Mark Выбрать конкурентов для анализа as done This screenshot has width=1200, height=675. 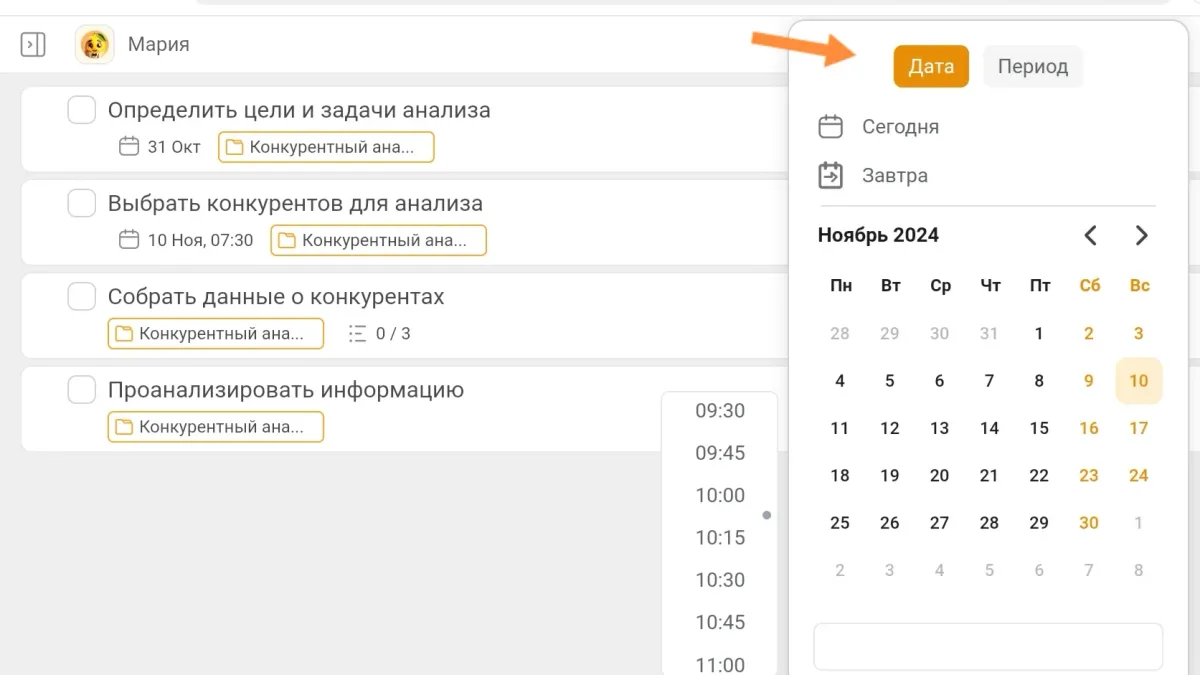pyautogui.click(x=82, y=203)
